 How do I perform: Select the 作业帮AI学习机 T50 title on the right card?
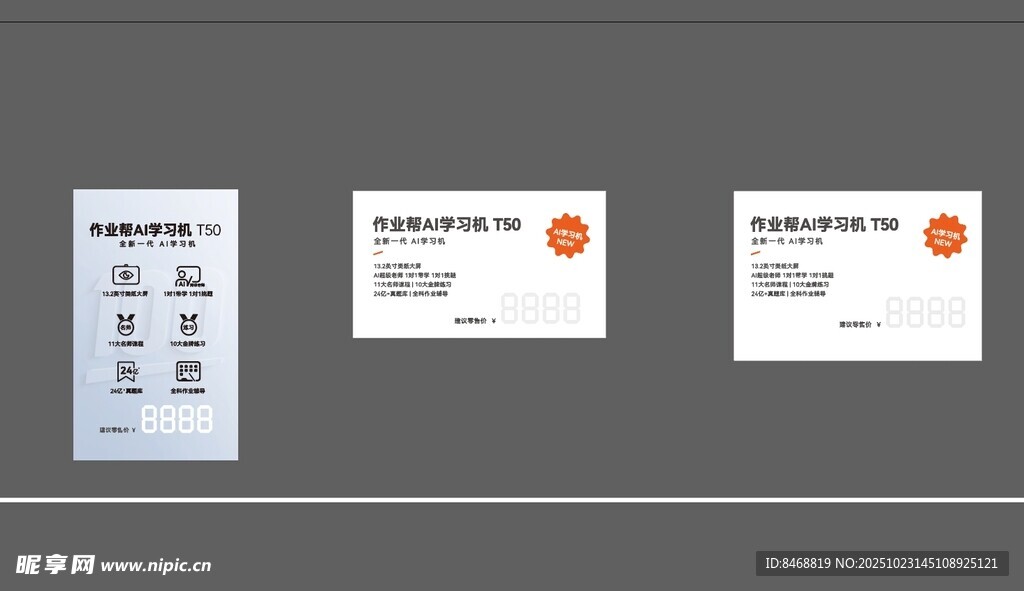[x=824, y=224]
